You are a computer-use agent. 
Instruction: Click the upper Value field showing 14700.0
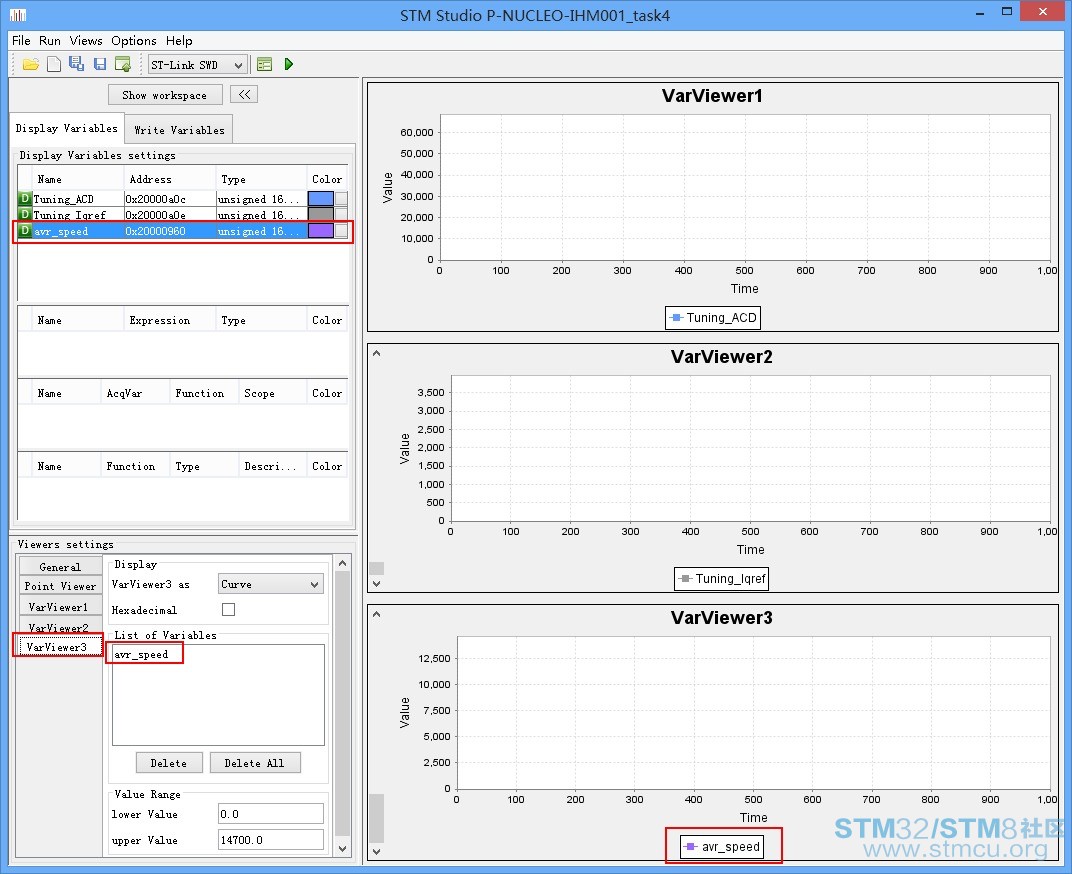point(270,840)
